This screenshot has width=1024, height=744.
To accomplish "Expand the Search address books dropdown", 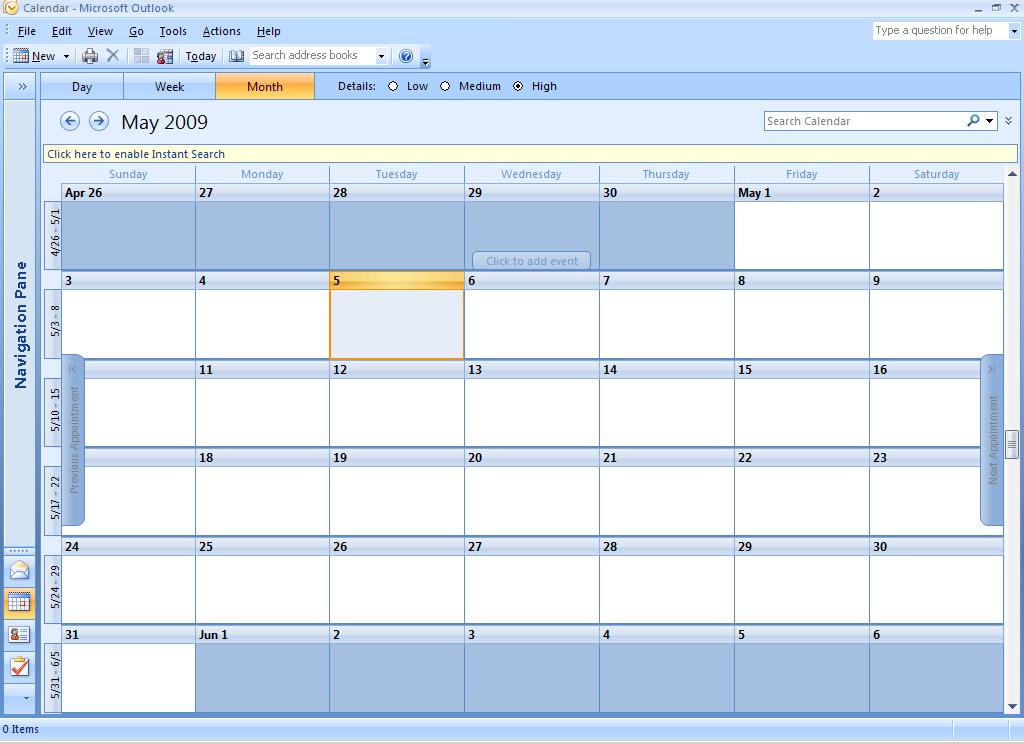I will pos(381,56).
